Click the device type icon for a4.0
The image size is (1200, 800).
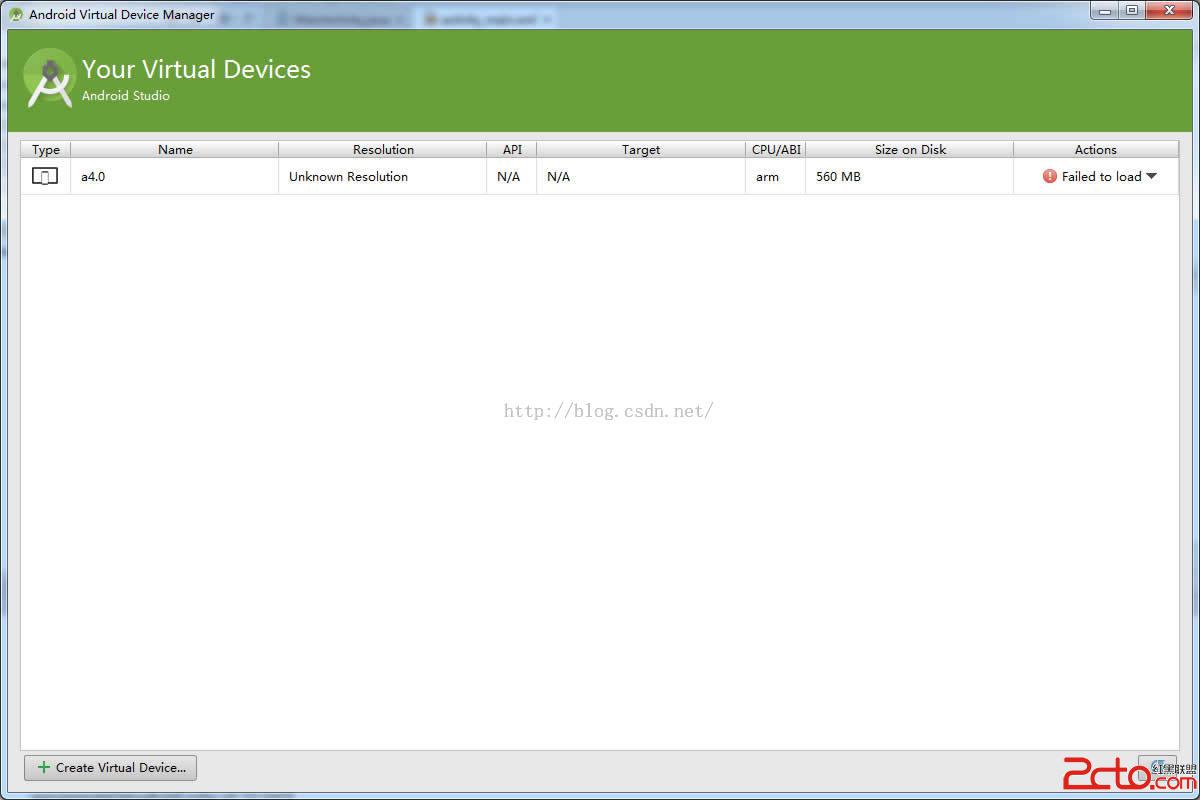tap(45, 177)
